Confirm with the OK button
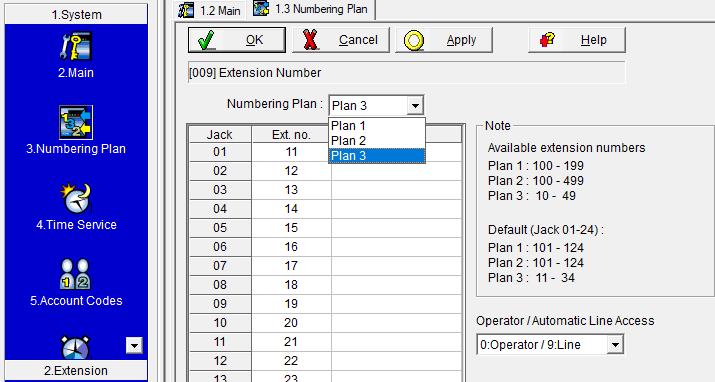 pyautogui.click(x=237, y=40)
